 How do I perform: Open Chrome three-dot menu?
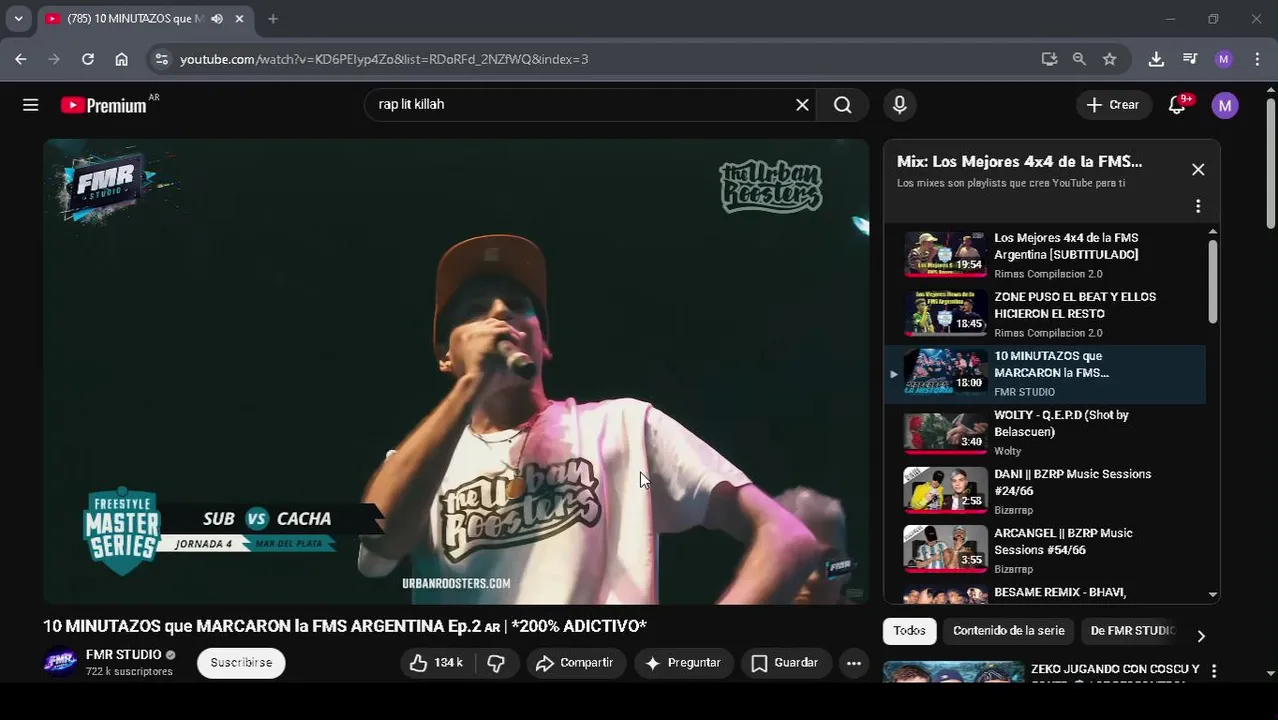[1256, 59]
